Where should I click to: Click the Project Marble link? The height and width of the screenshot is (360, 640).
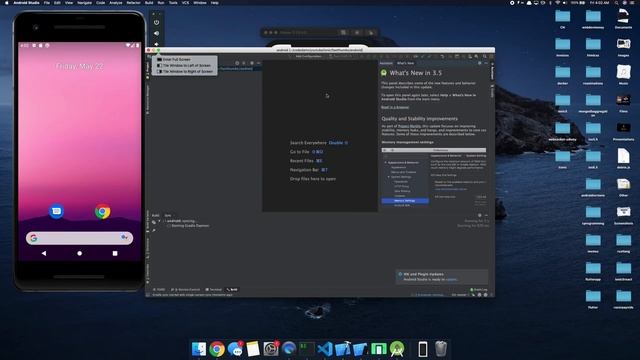409,126
